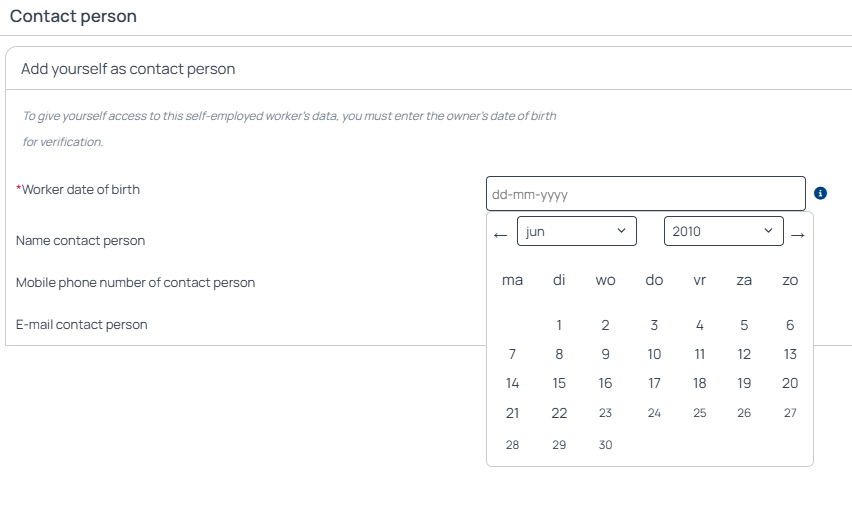Select day 1 in the calendar
This screenshot has height=520, width=852.
click(559, 325)
